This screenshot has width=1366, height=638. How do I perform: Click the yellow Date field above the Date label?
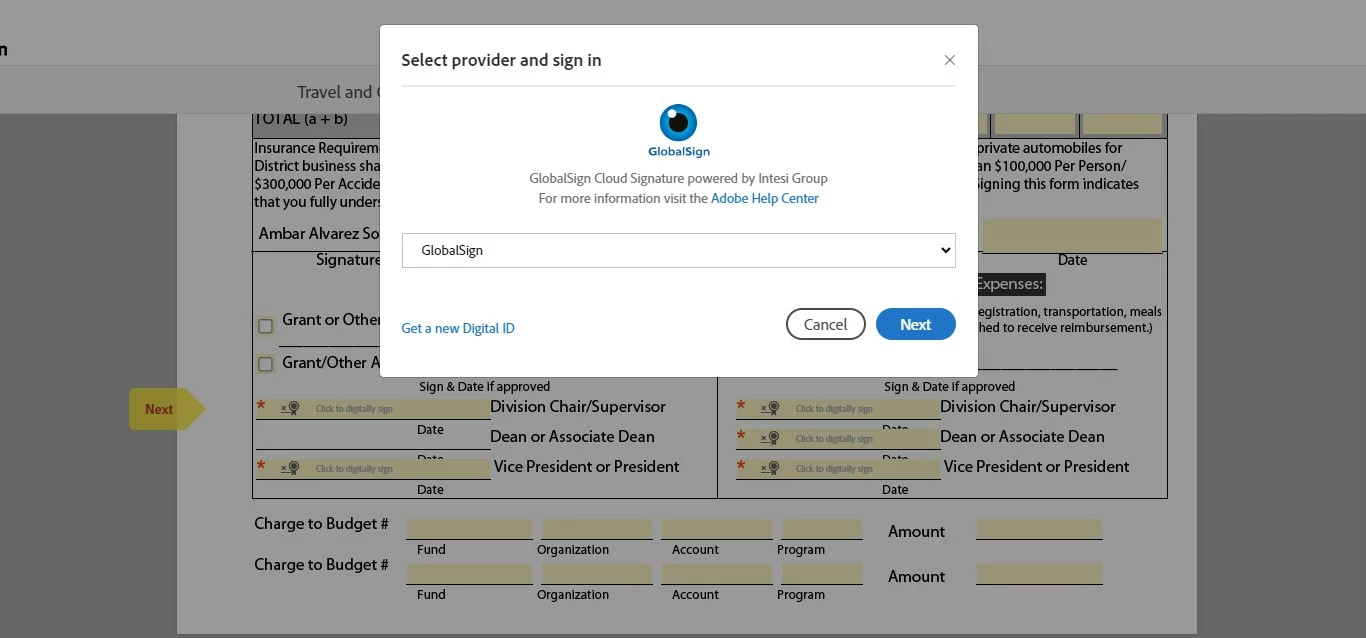click(1072, 235)
